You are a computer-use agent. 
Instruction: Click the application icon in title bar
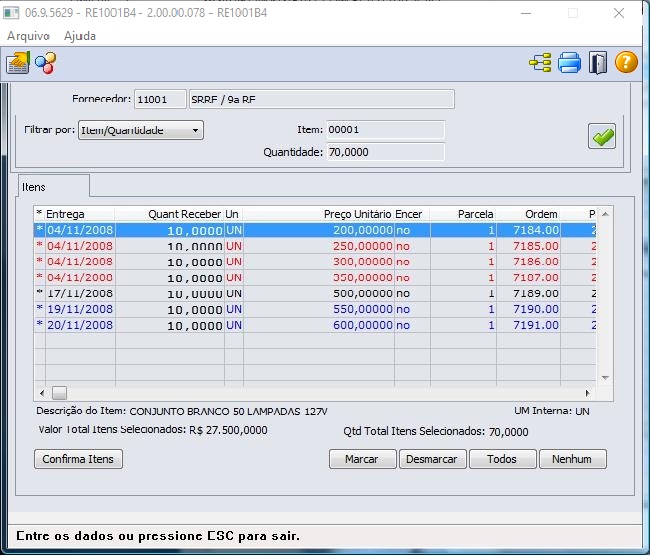pos(11,13)
